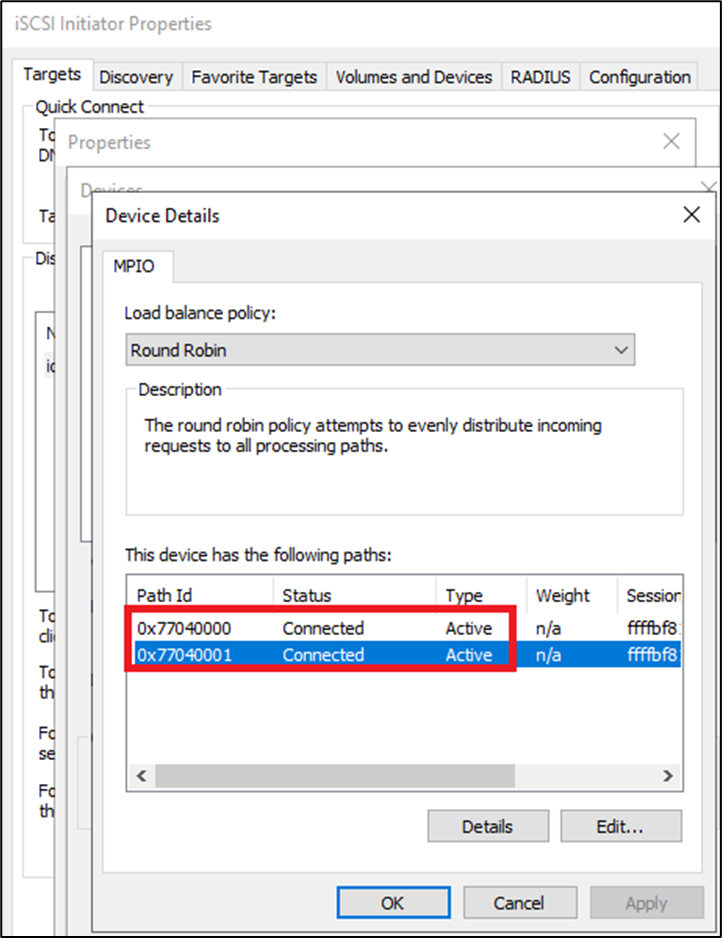Select the Volumes and Devices tab
The image size is (722, 938).
tap(413, 77)
